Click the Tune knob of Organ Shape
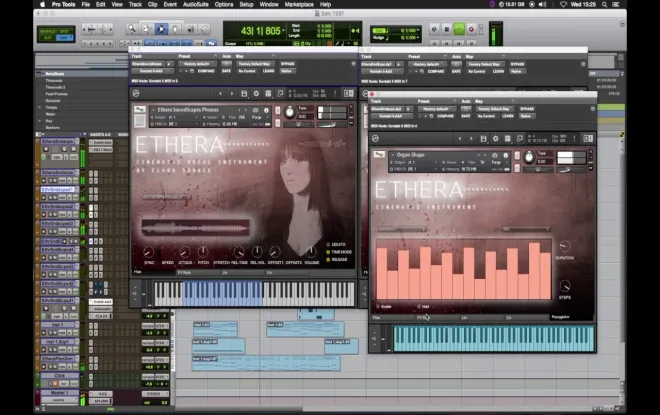Image resolution: width=660 pixels, height=415 pixels. pos(528,157)
